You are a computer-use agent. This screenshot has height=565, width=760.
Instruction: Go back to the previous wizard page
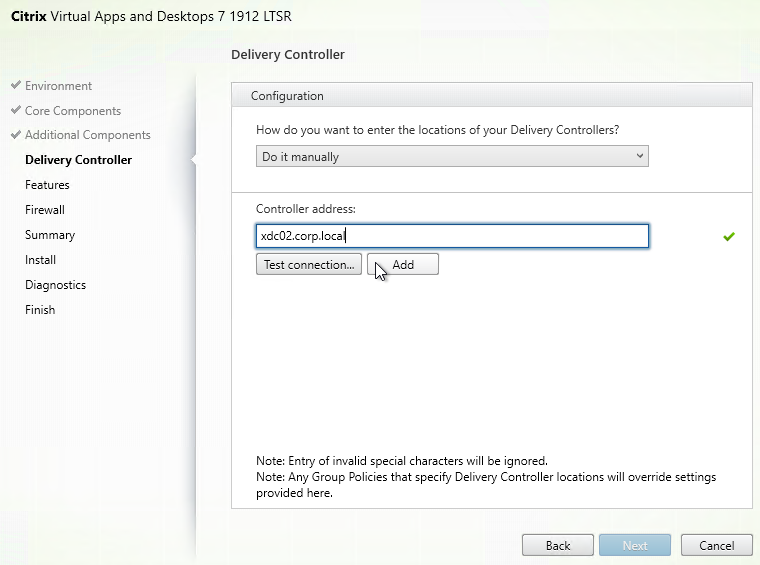pos(558,545)
